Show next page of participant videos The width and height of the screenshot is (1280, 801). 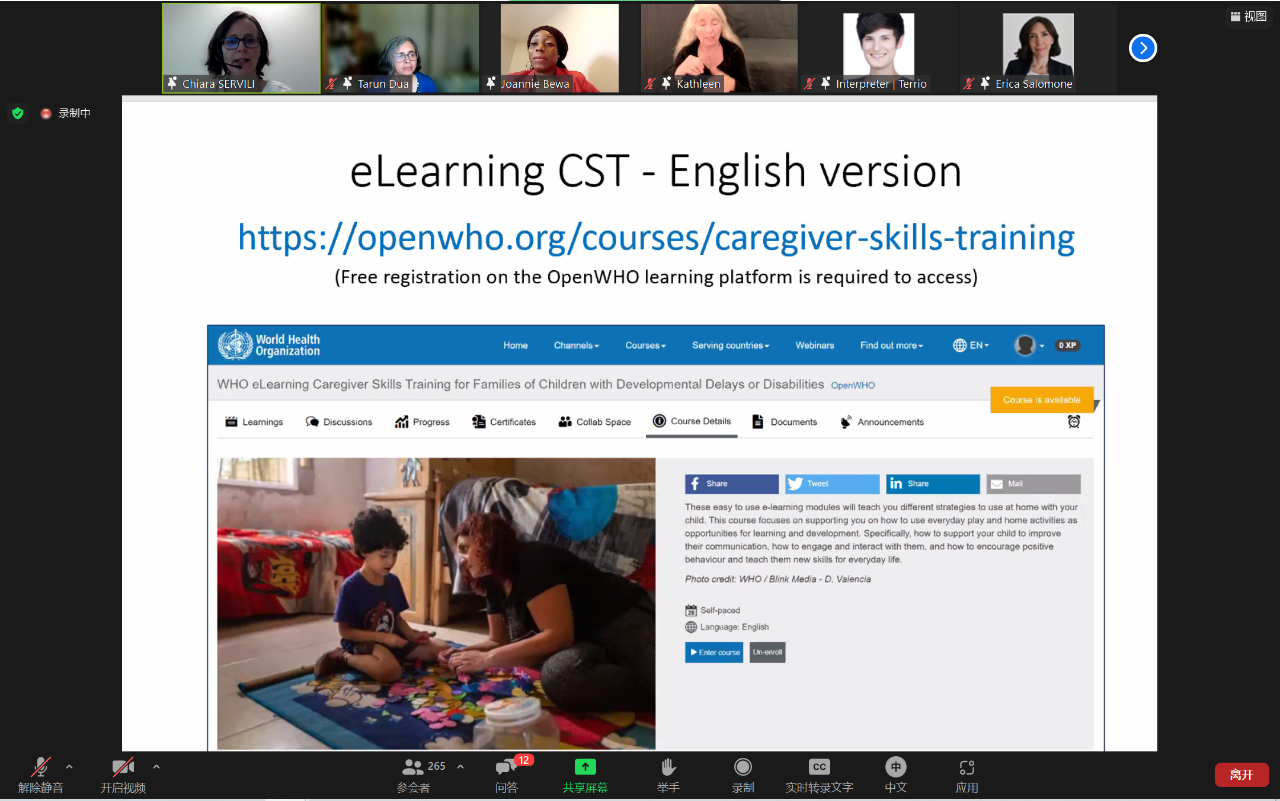tap(1142, 48)
